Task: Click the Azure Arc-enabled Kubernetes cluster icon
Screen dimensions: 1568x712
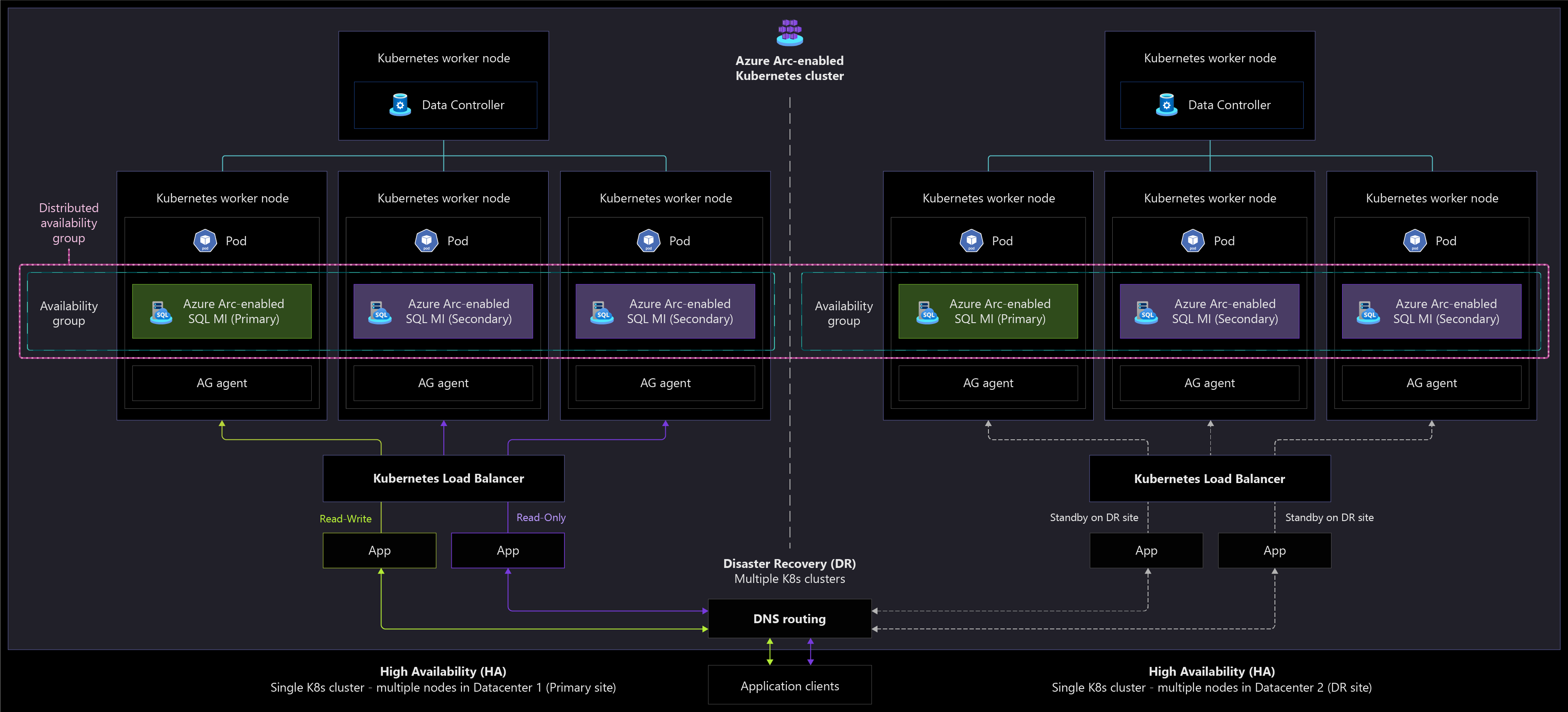Action: (790, 32)
